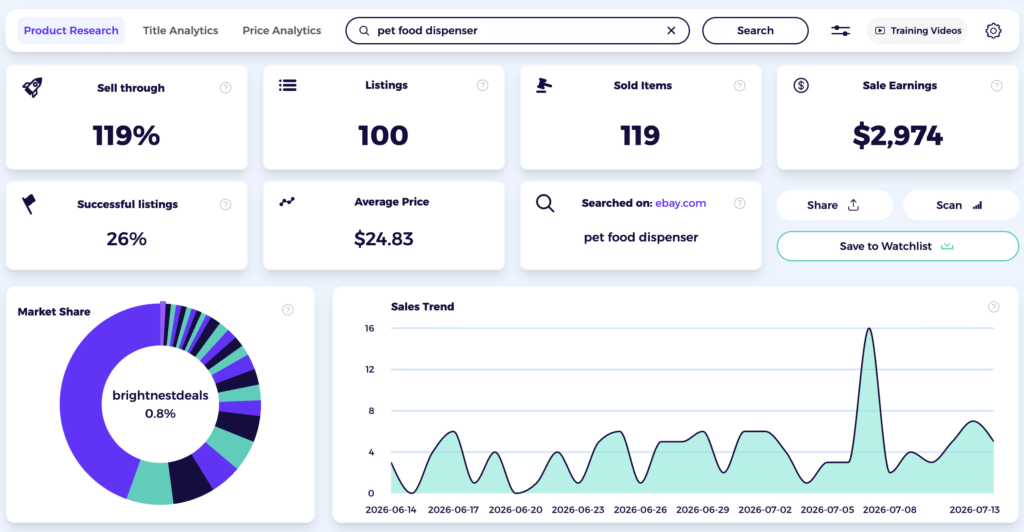Open the Sales Trend help icon
1024x532 pixels.
pos(993,307)
